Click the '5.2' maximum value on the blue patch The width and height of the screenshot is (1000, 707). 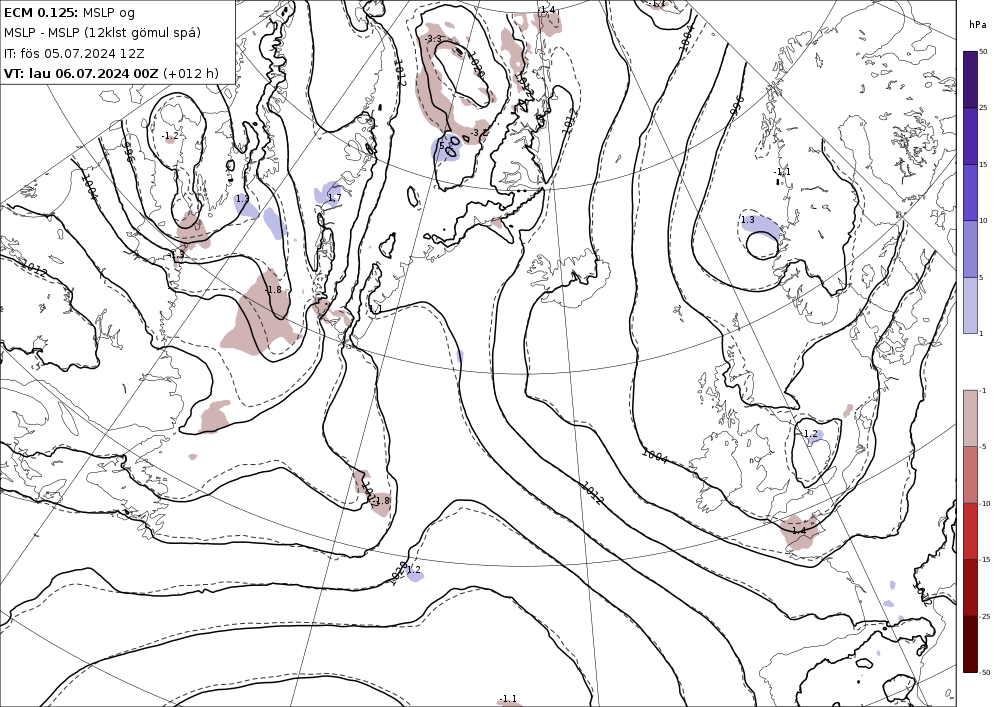click(x=445, y=146)
